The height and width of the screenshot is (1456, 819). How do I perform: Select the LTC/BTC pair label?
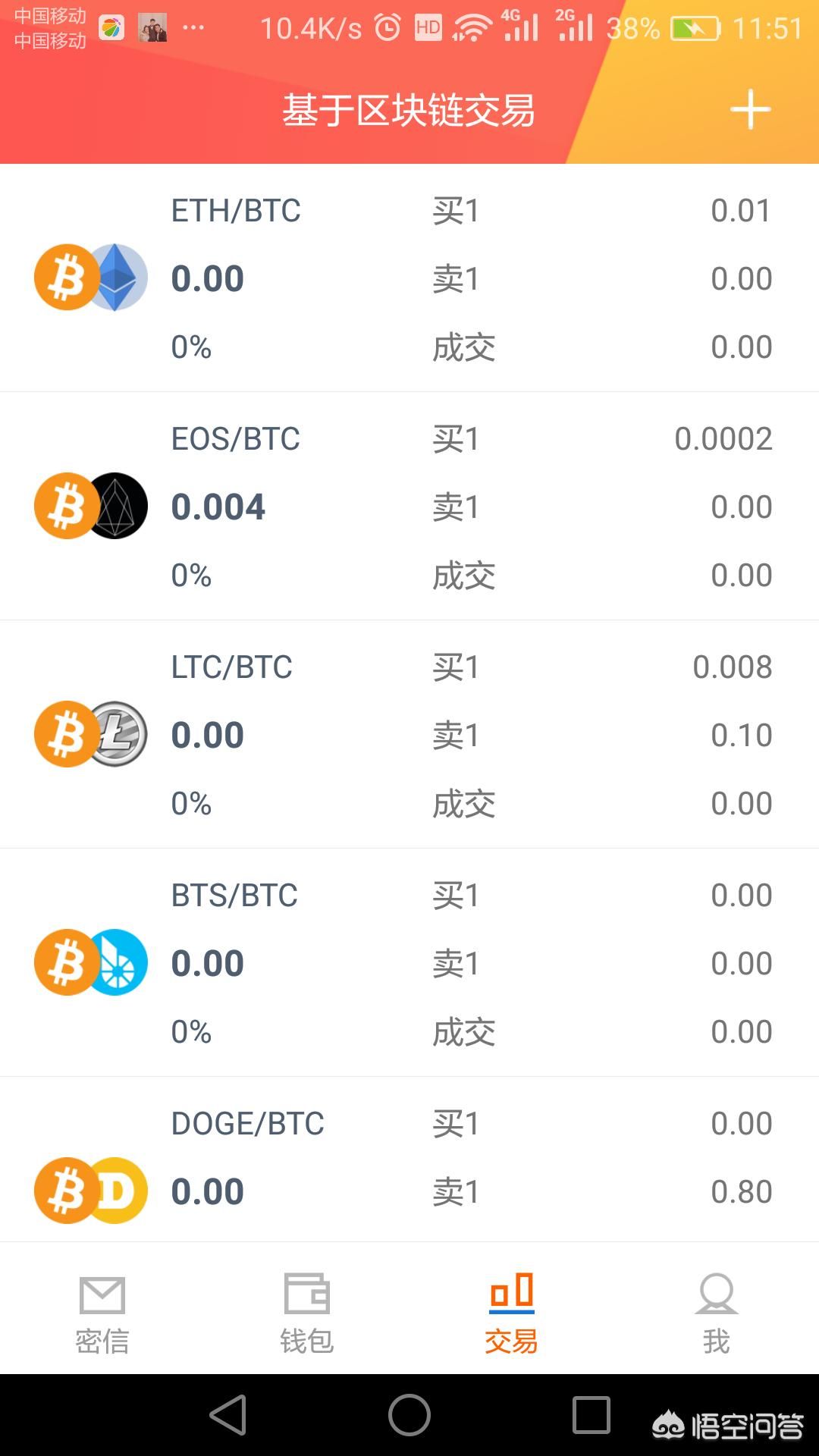pos(231,667)
